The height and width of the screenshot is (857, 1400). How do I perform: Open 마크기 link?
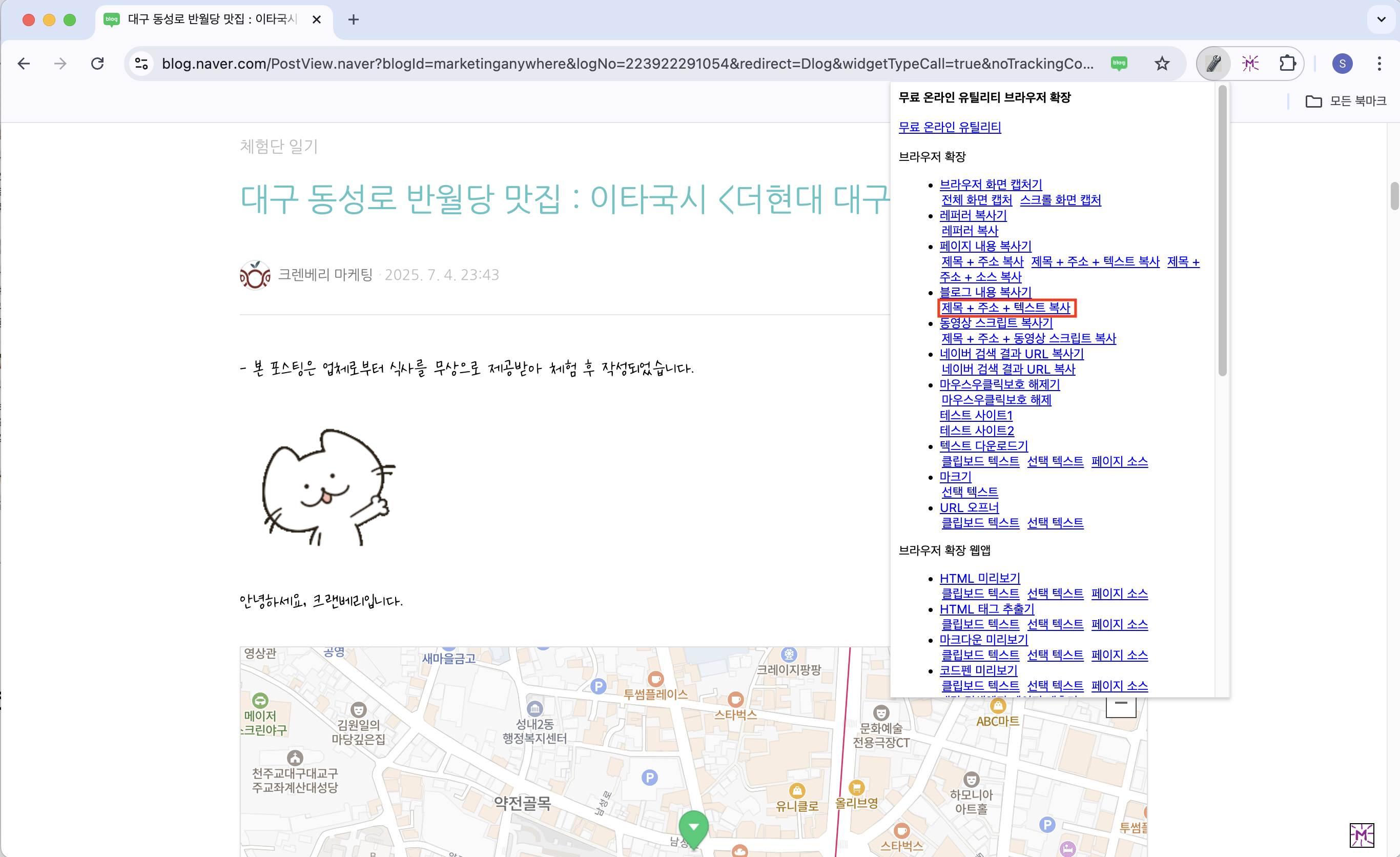(955, 477)
